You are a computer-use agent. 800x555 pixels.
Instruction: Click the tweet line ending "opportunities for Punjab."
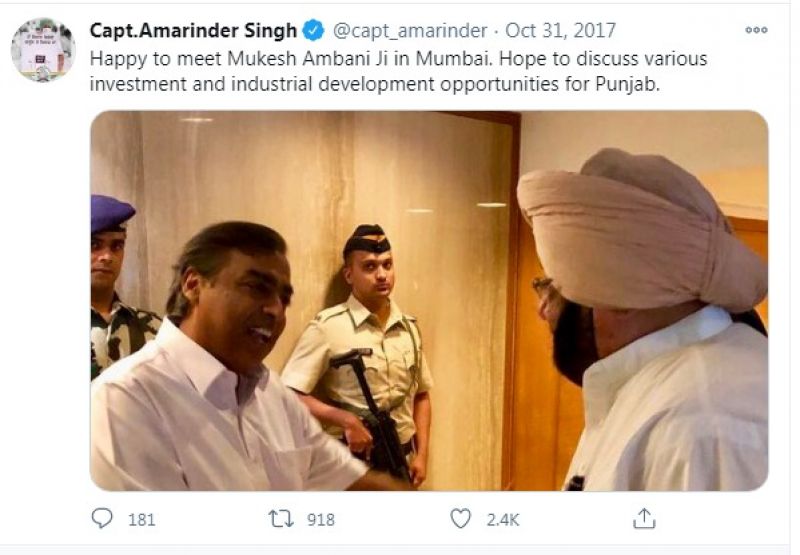pos(375,83)
